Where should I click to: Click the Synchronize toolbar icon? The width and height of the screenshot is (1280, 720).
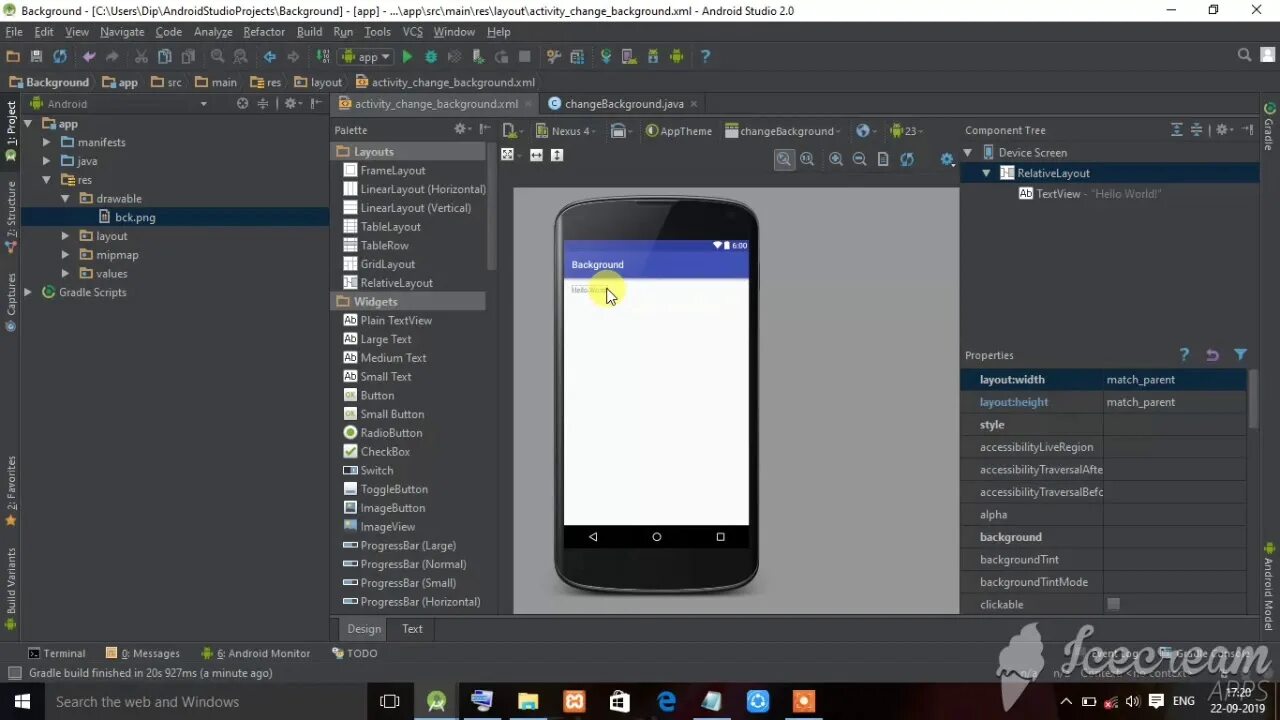click(60, 57)
